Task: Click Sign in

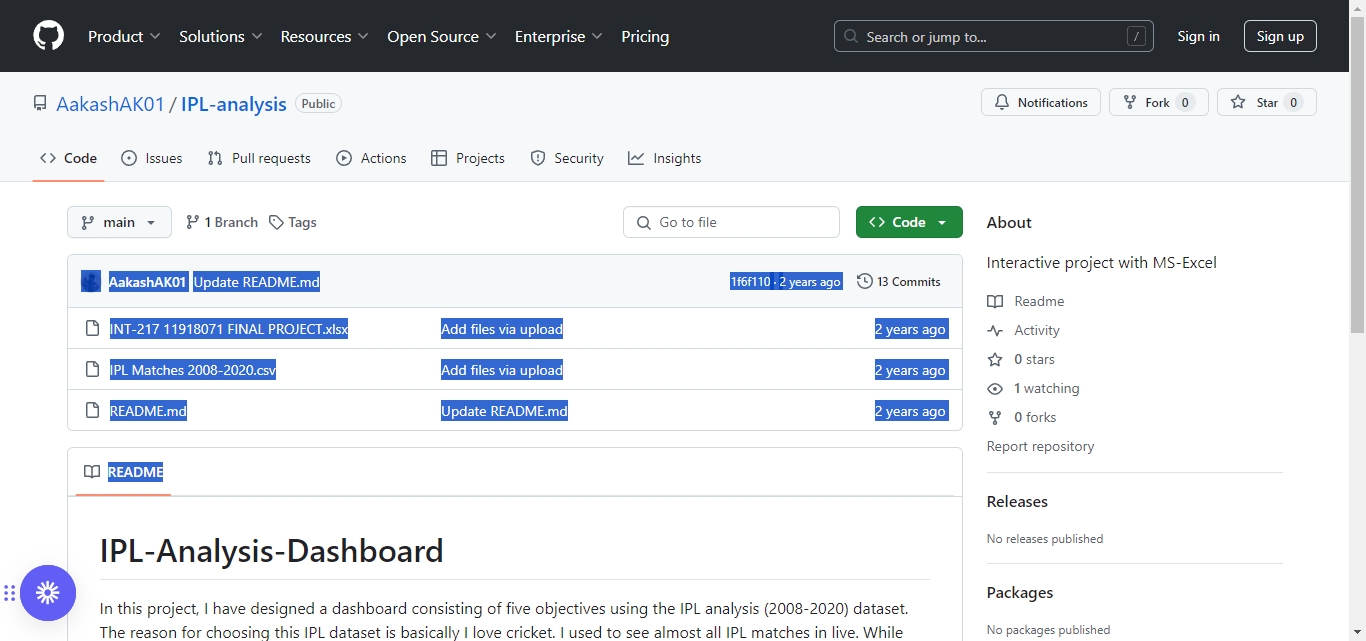Action: (1198, 36)
